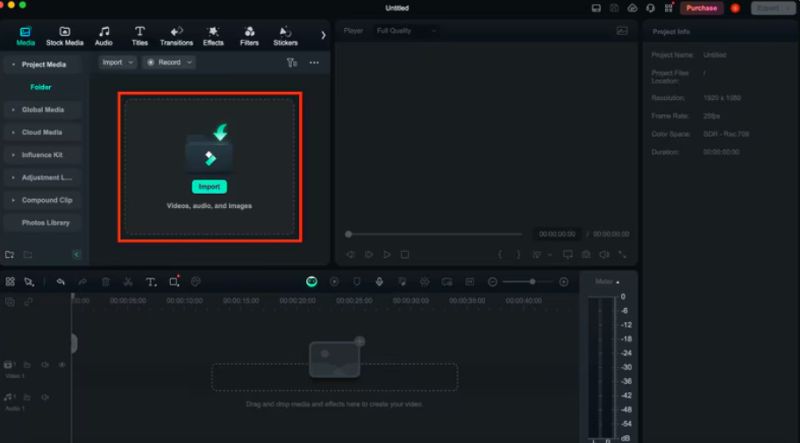
Task: Click the previous frame button in player
Action: tap(351, 254)
